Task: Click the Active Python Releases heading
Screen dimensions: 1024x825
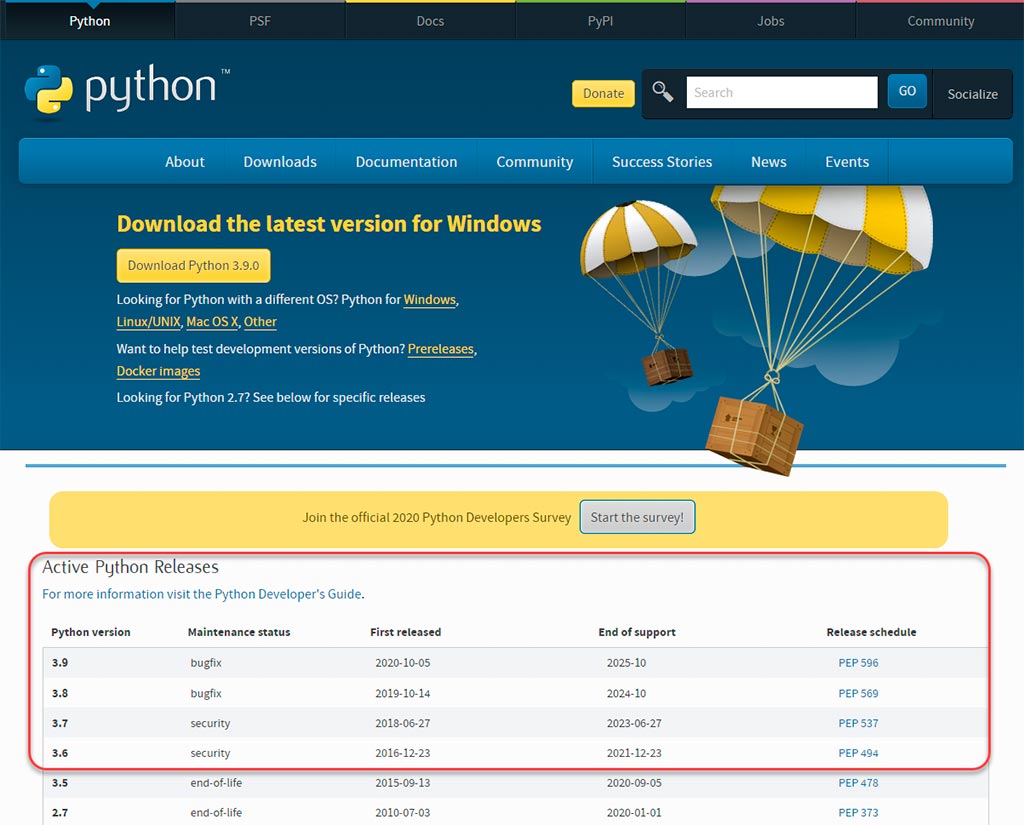Action: coord(131,567)
